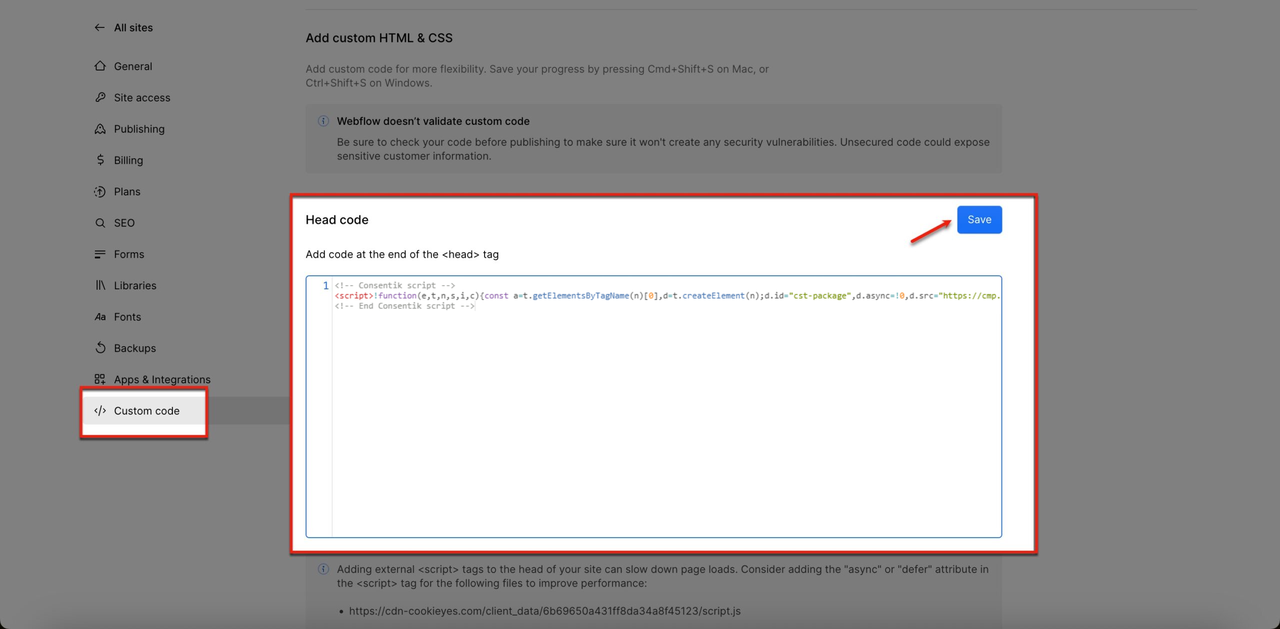Click the Fonts Aa icon
The image size is (1280, 629).
tap(100, 317)
